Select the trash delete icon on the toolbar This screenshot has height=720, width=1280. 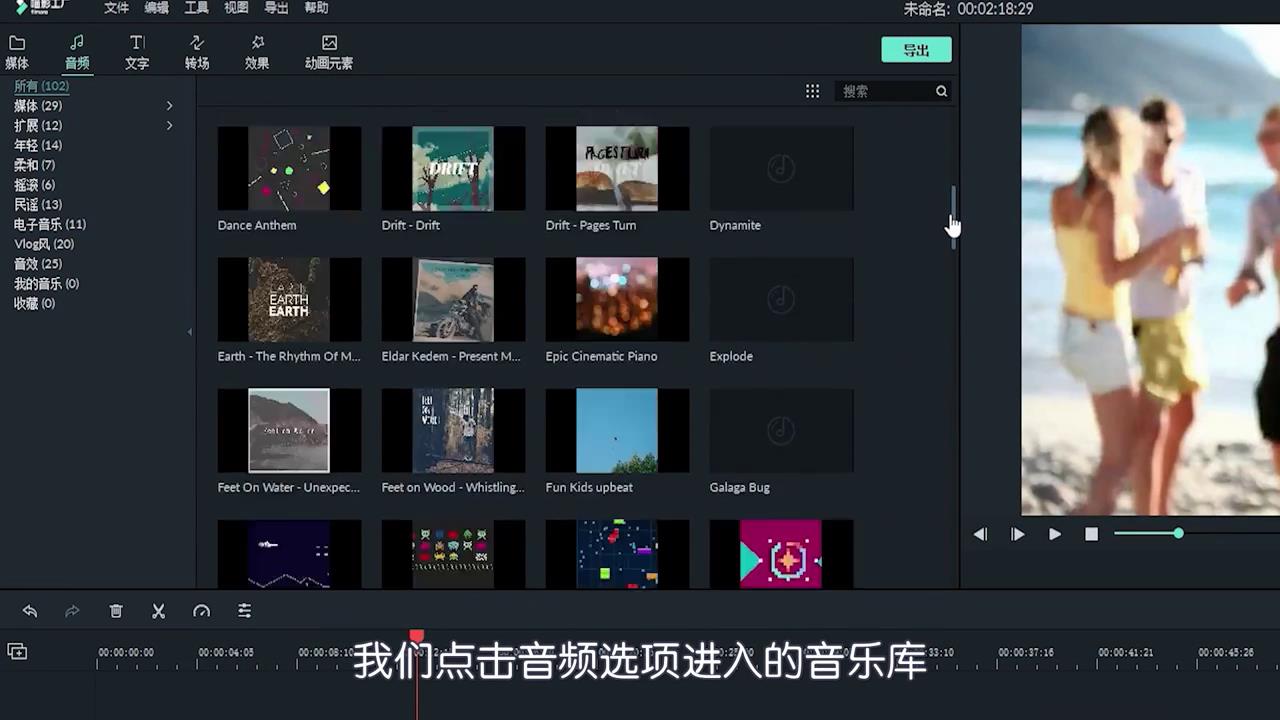coord(115,611)
